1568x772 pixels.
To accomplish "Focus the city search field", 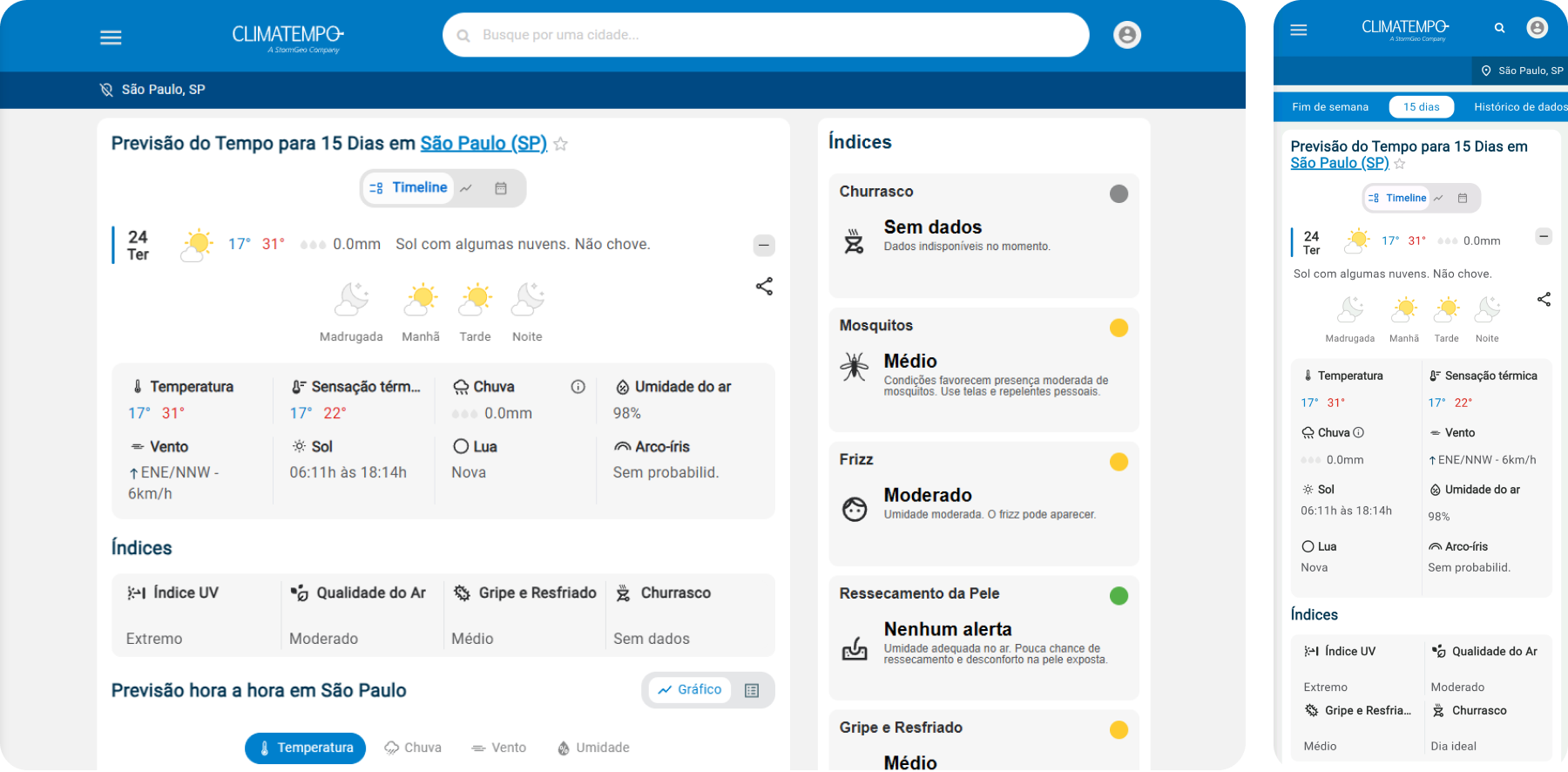I will 766,35.
